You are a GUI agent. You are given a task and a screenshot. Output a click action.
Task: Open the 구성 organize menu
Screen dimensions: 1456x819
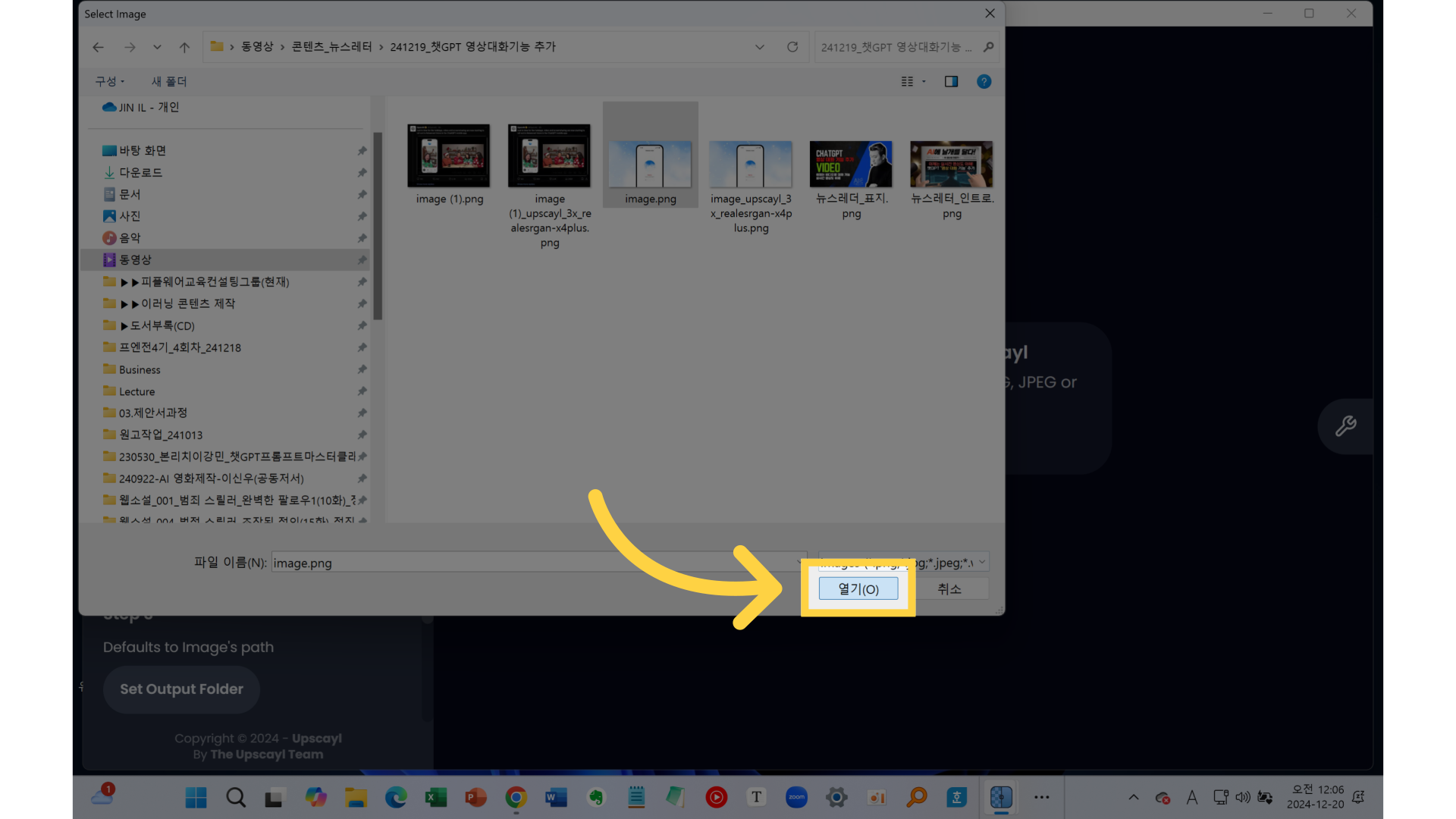click(109, 81)
